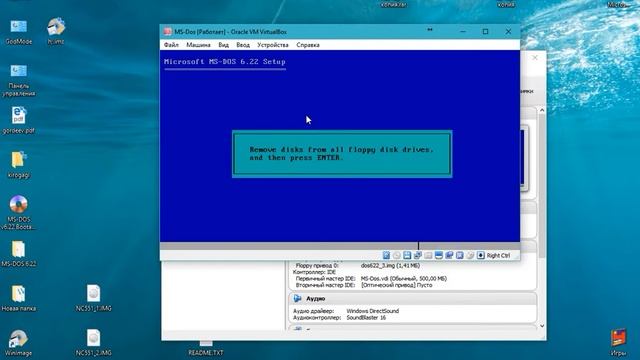
Task: Click the greyed mouse integration indicator in status bar
Action: (470, 255)
